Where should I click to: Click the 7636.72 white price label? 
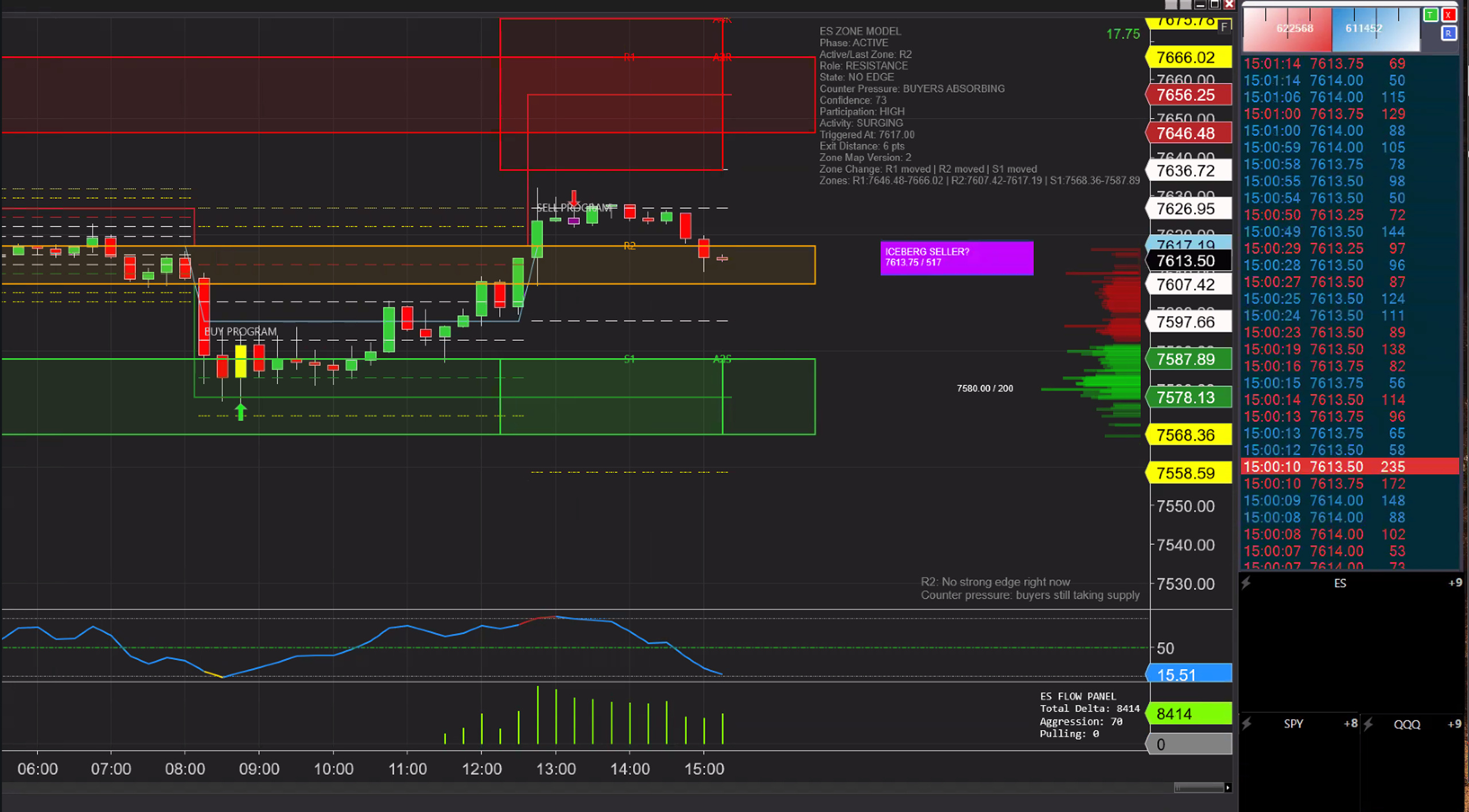[1188, 170]
